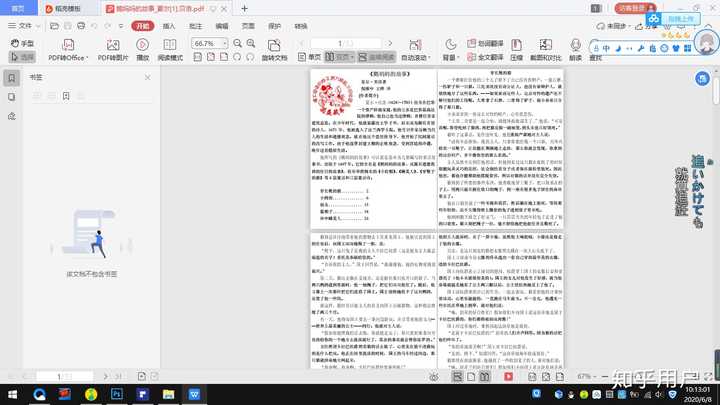Start the 朗读 read-aloud feature
Screen dimensions: 720x405
tap(575, 50)
